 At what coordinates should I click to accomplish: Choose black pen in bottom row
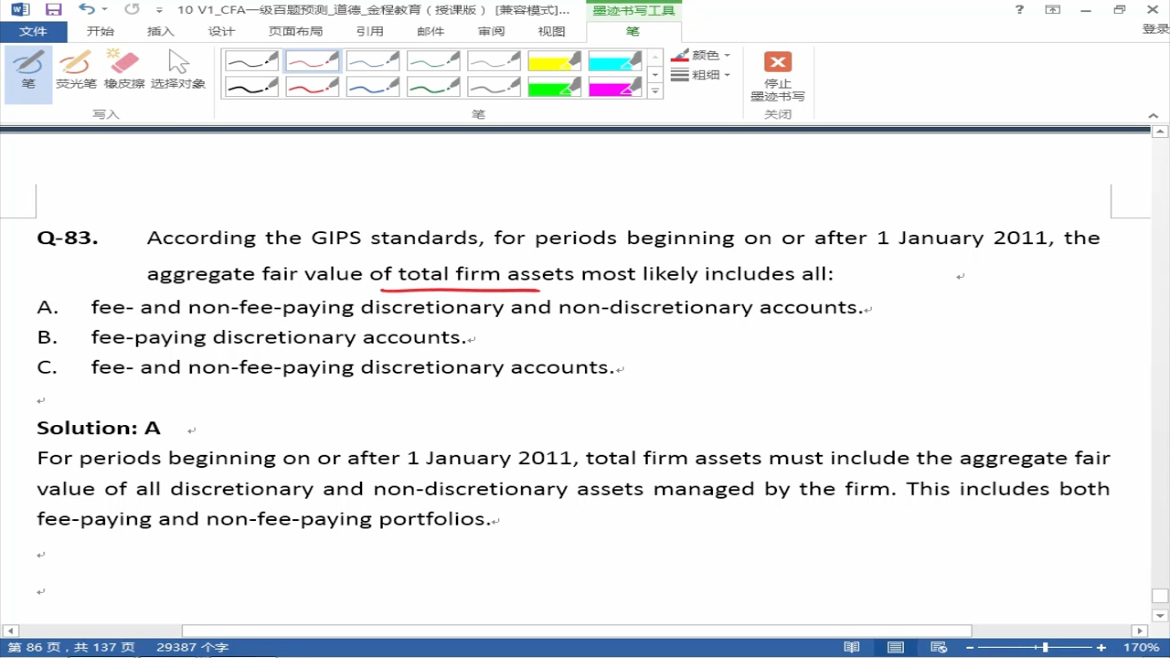tap(251, 87)
